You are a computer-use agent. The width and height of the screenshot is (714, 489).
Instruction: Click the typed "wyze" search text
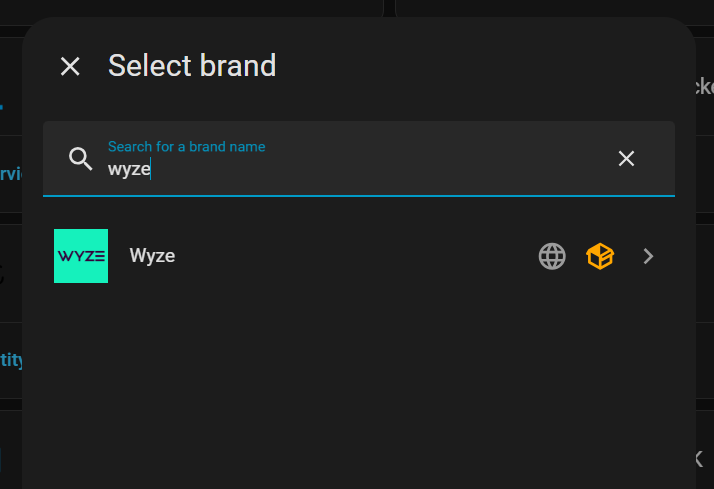129,169
